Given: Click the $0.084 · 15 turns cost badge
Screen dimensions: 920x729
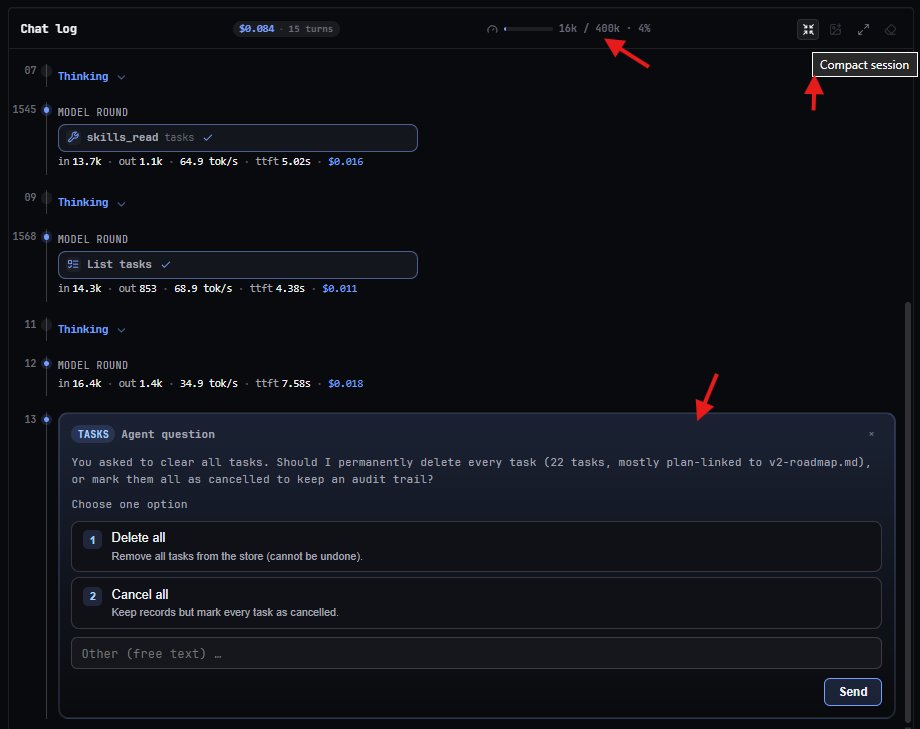Looking at the screenshot, I should tap(286, 29).
